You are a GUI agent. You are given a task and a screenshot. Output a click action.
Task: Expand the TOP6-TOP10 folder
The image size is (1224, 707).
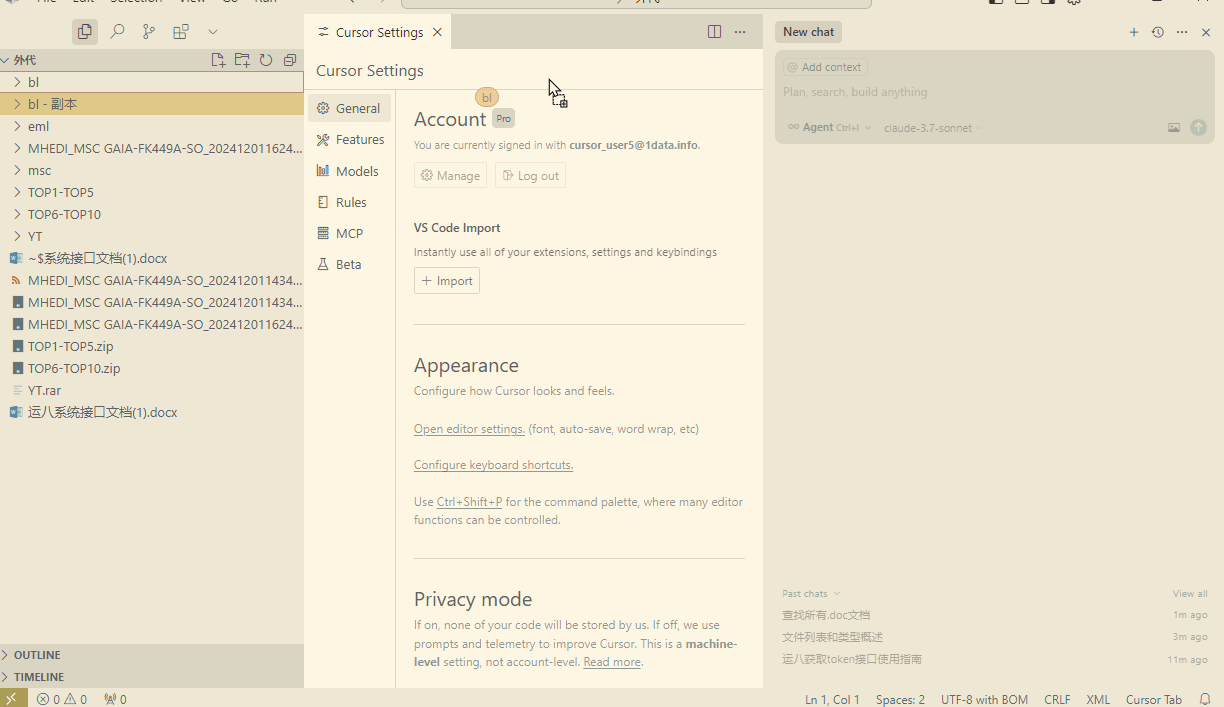click(x=152, y=214)
